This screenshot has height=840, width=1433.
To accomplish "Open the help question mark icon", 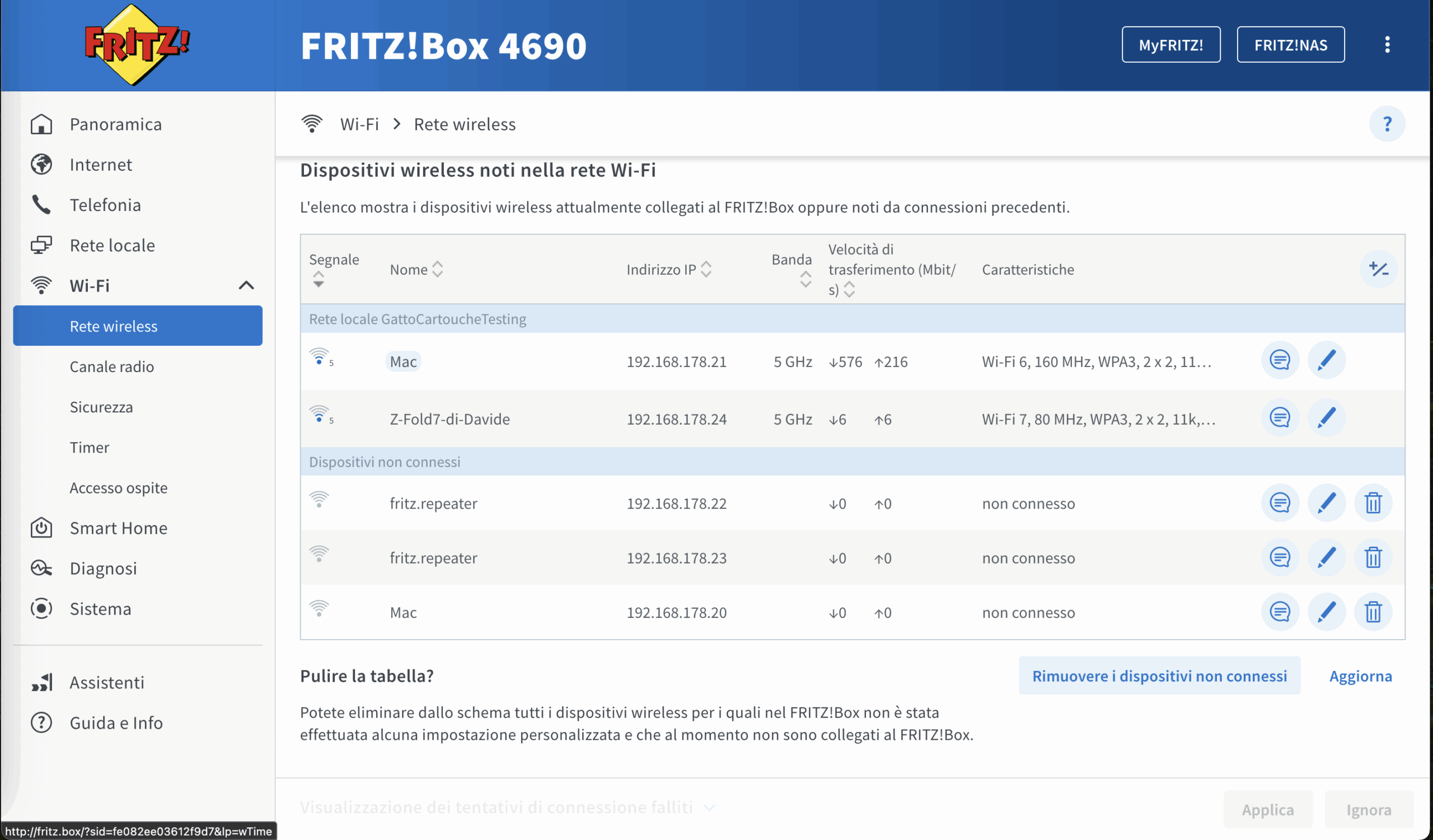I will pyautogui.click(x=1387, y=124).
